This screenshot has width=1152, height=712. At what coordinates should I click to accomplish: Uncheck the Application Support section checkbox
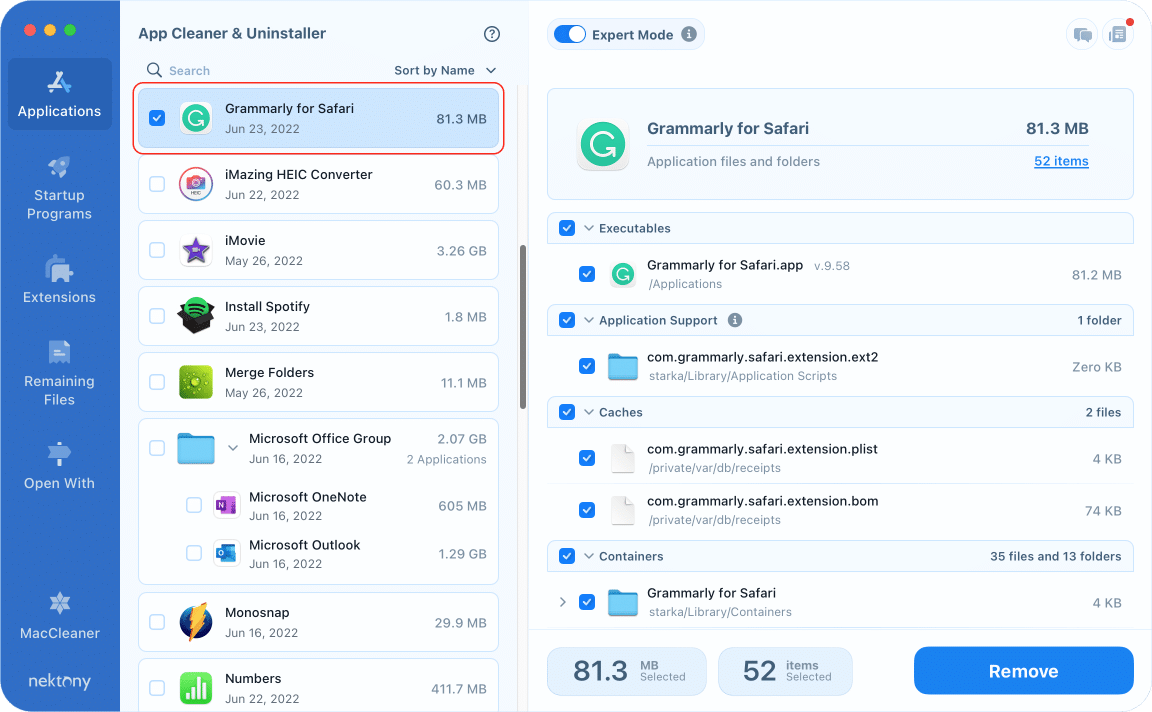567,320
